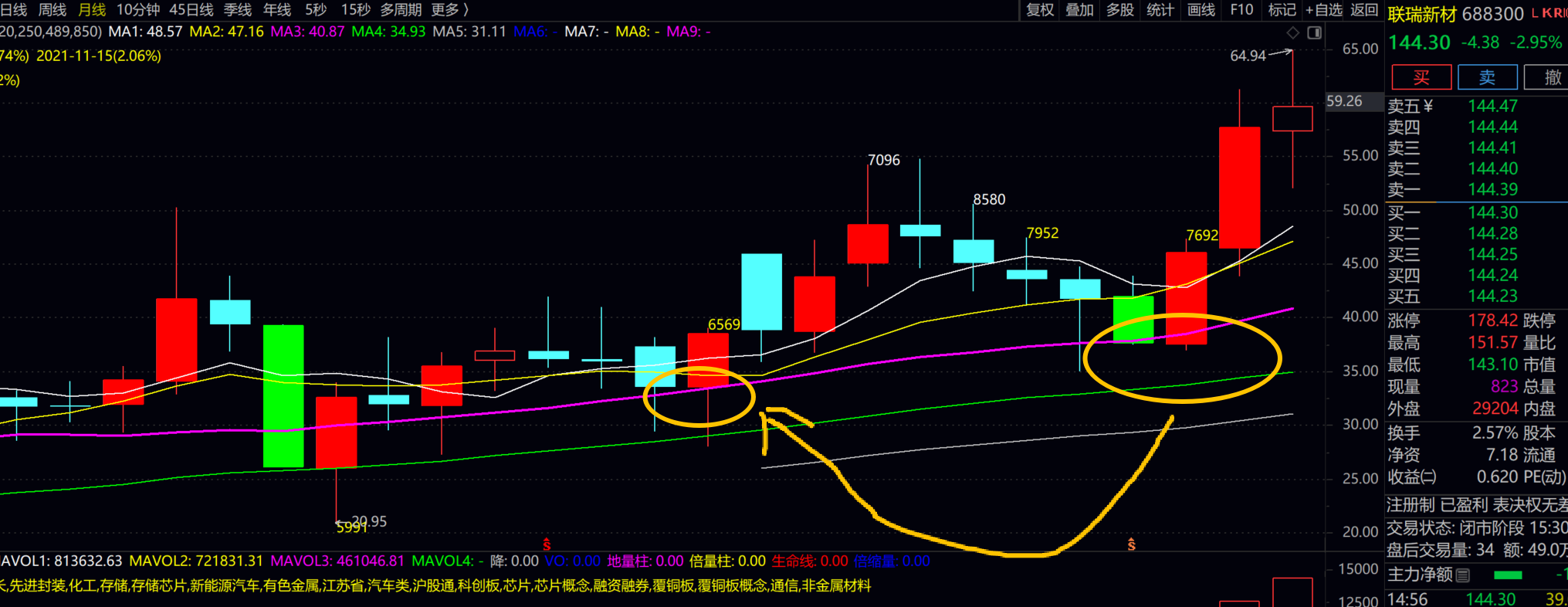This screenshot has width=1568, height=607.
Task: Click the 地量柱: 0.00 indicator label
Action: coord(645,561)
